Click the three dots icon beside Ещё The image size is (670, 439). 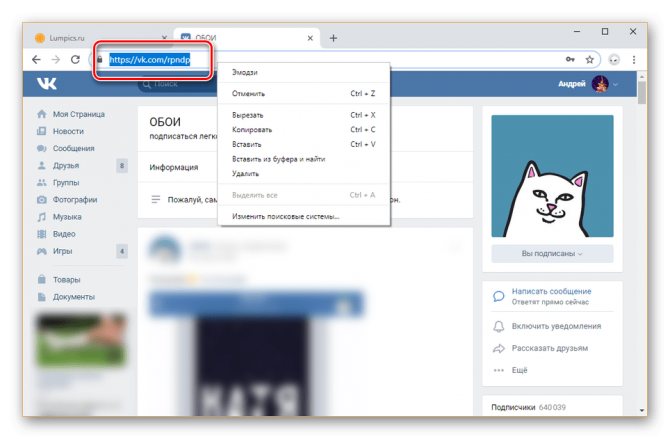pos(499,370)
